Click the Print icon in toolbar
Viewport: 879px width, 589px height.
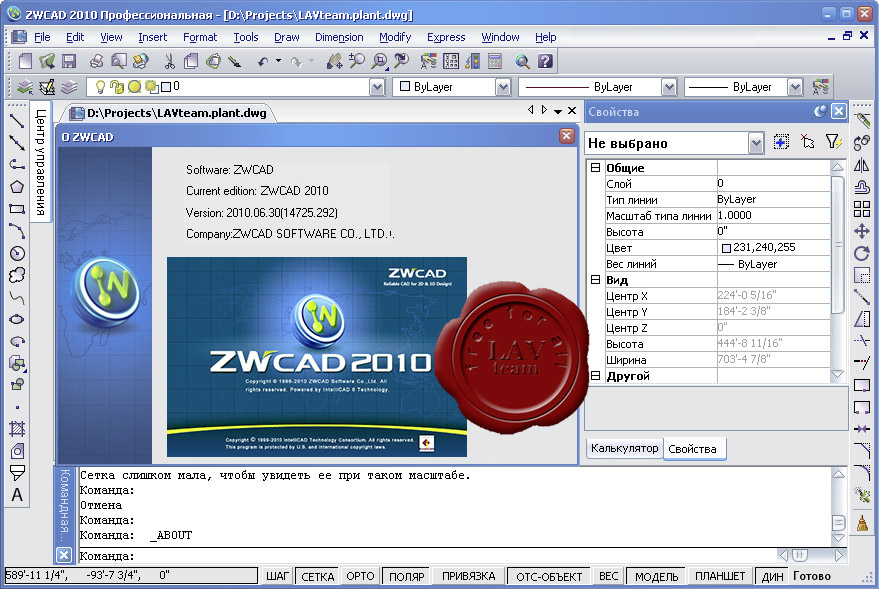click(96, 61)
